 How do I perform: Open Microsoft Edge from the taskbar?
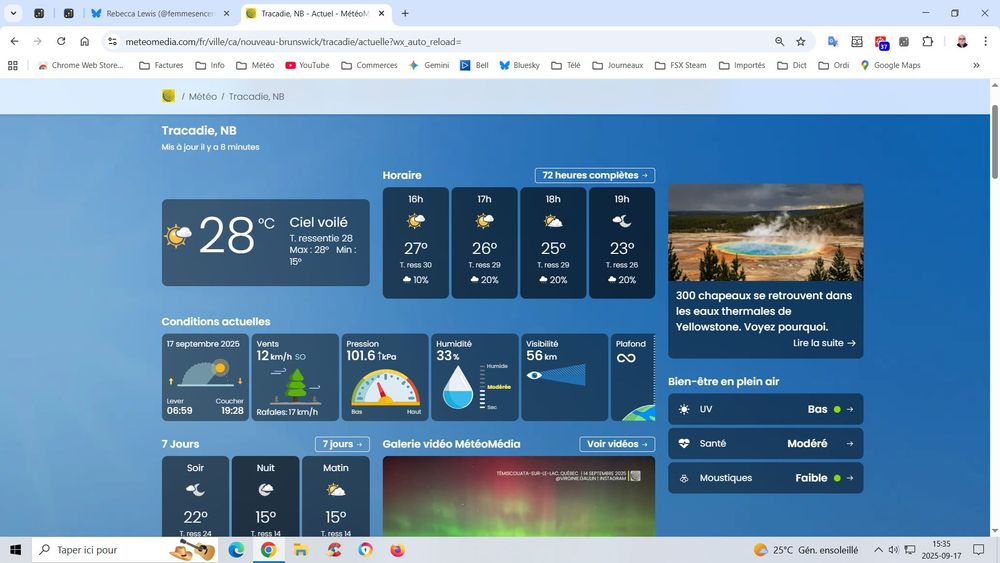pos(236,550)
